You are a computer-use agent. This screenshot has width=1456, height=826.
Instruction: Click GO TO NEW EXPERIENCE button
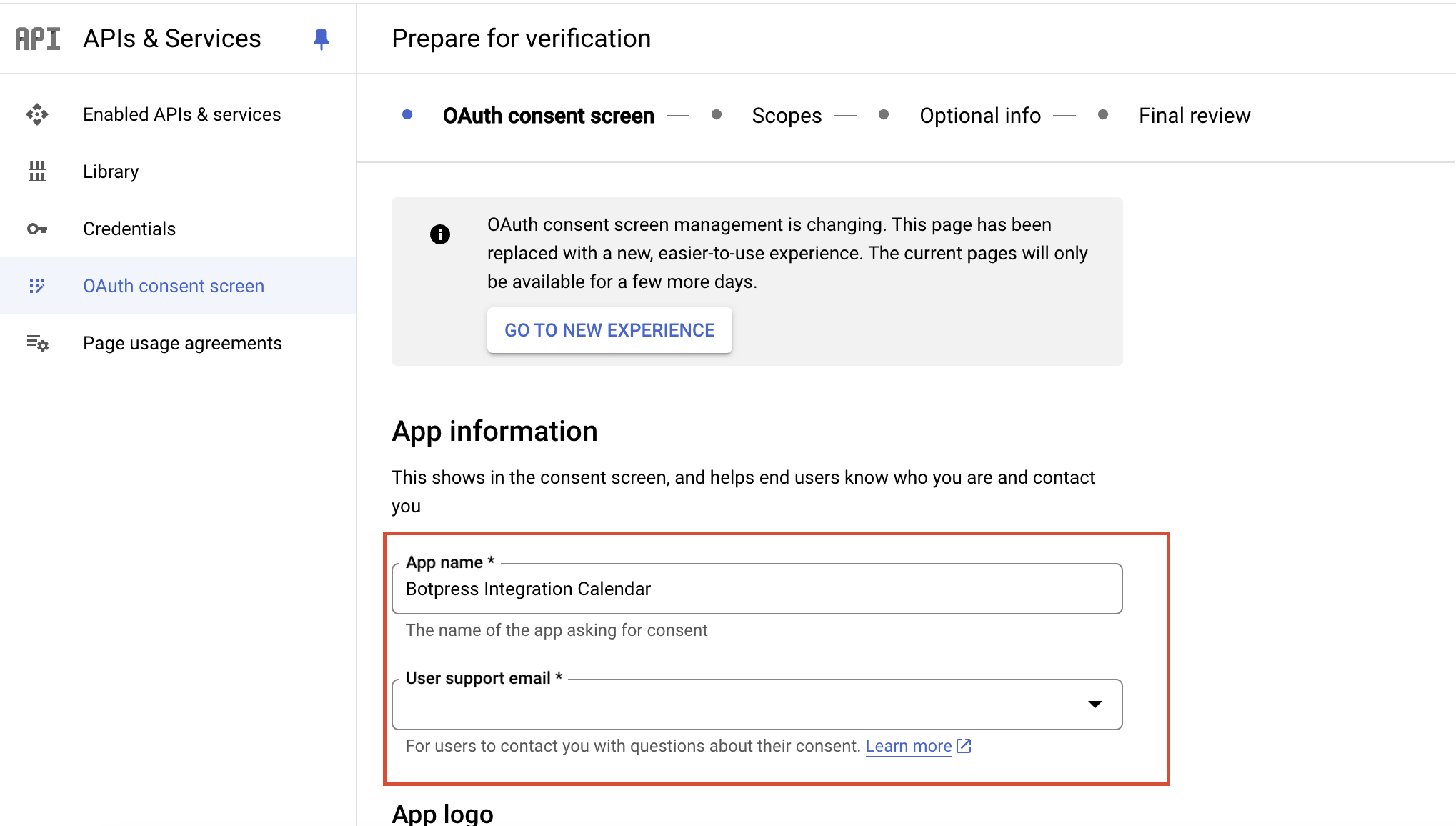[x=609, y=330]
